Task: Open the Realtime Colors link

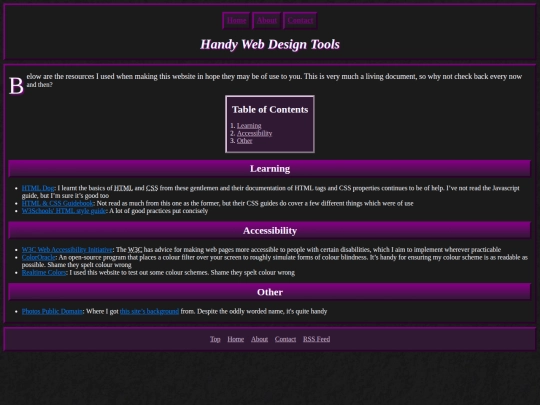Action: click(x=44, y=272)
